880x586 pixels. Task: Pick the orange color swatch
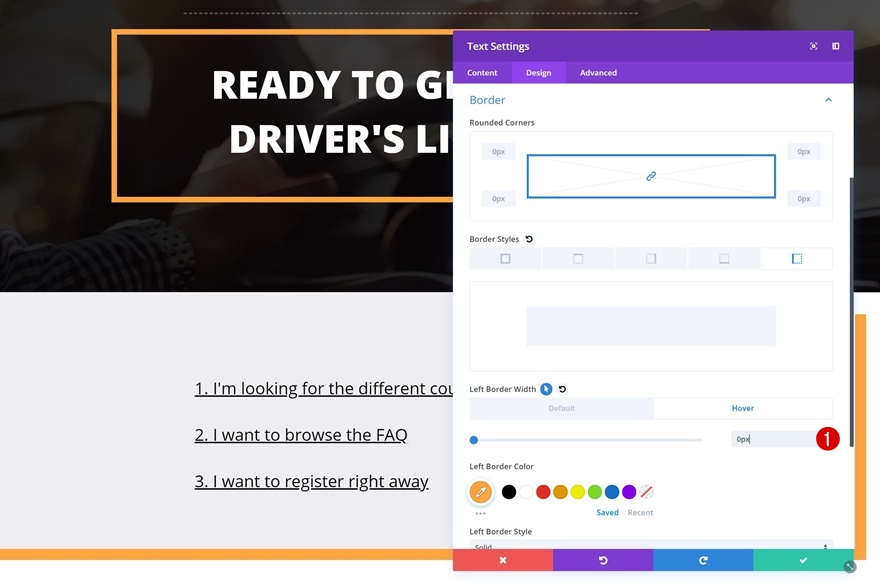coord(560,492)
